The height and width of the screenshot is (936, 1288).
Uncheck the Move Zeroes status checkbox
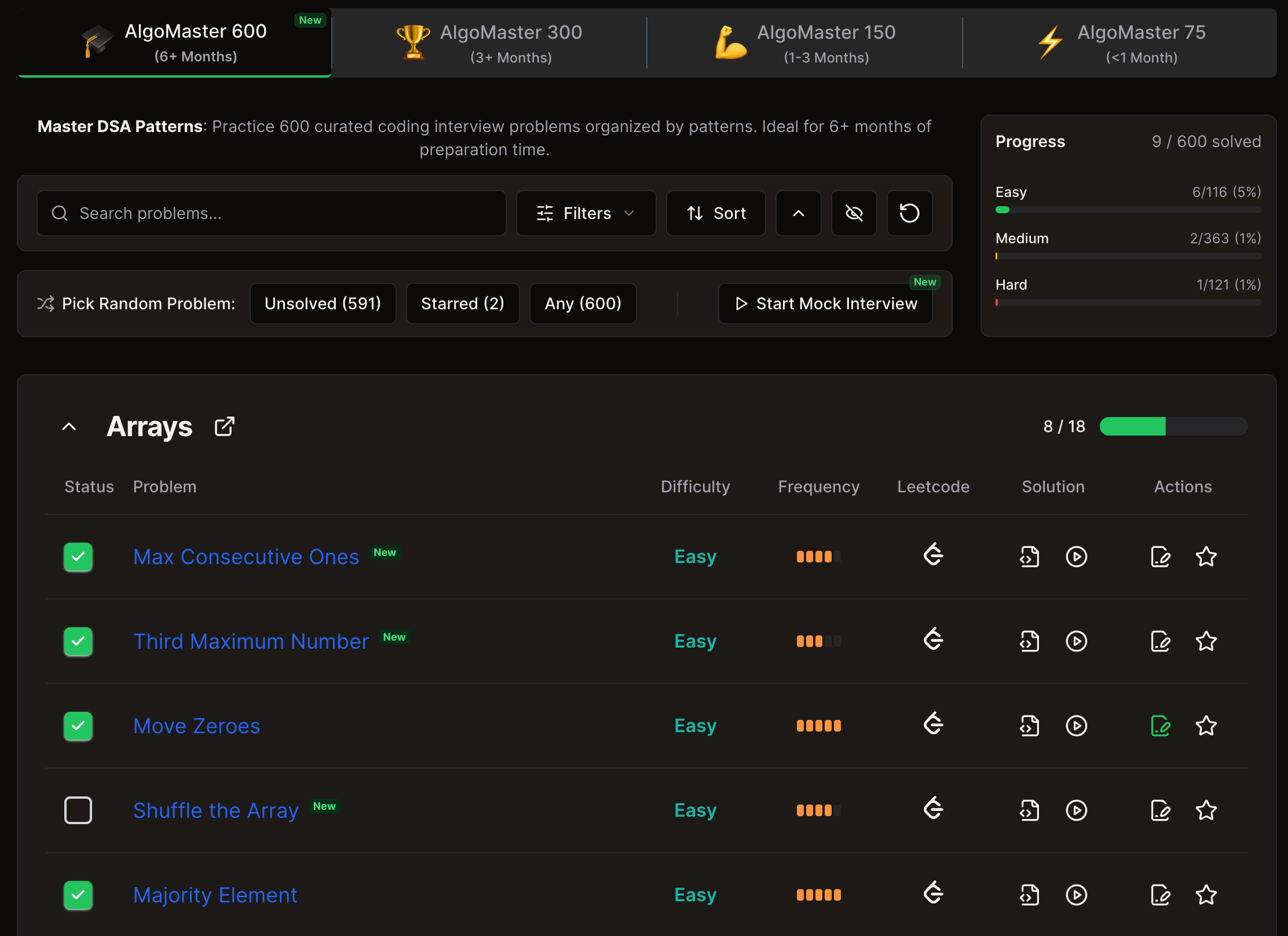click(78, 726)
